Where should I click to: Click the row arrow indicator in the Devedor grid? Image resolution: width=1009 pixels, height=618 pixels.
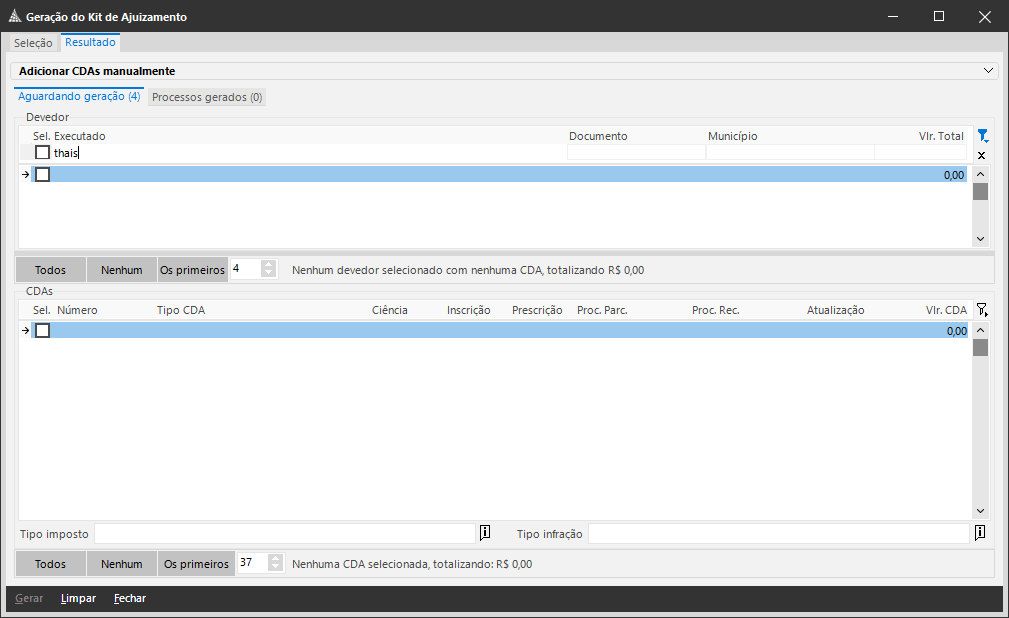25,174
